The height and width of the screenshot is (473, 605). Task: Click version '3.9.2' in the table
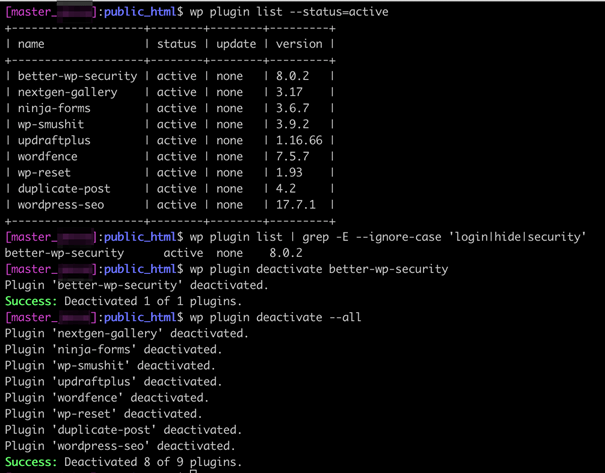click(x=292, y=124)
